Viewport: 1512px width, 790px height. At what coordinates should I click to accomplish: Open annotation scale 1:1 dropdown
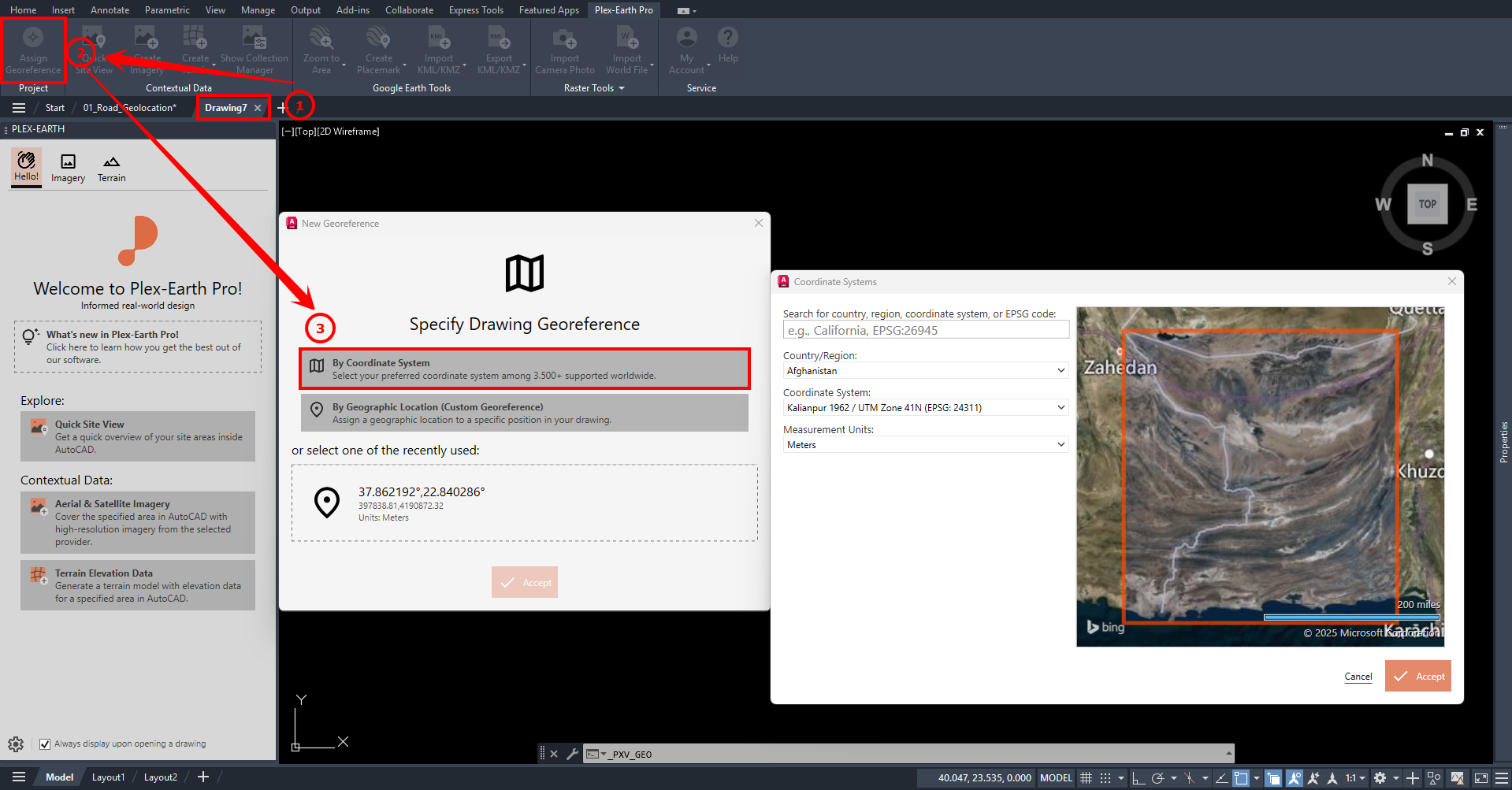(x=1355, y=777)
